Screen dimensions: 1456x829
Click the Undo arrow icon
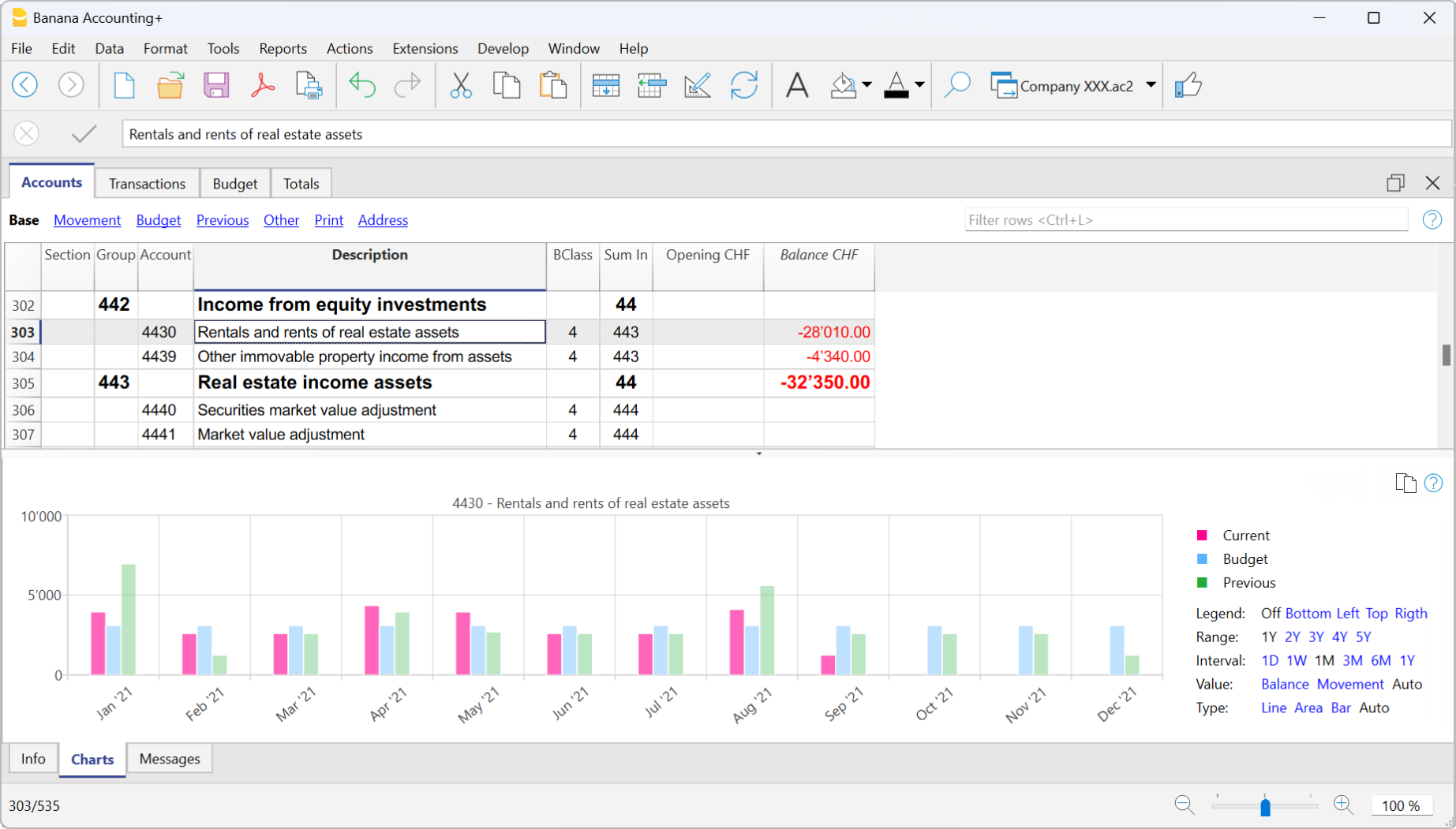tap(361, 85)
